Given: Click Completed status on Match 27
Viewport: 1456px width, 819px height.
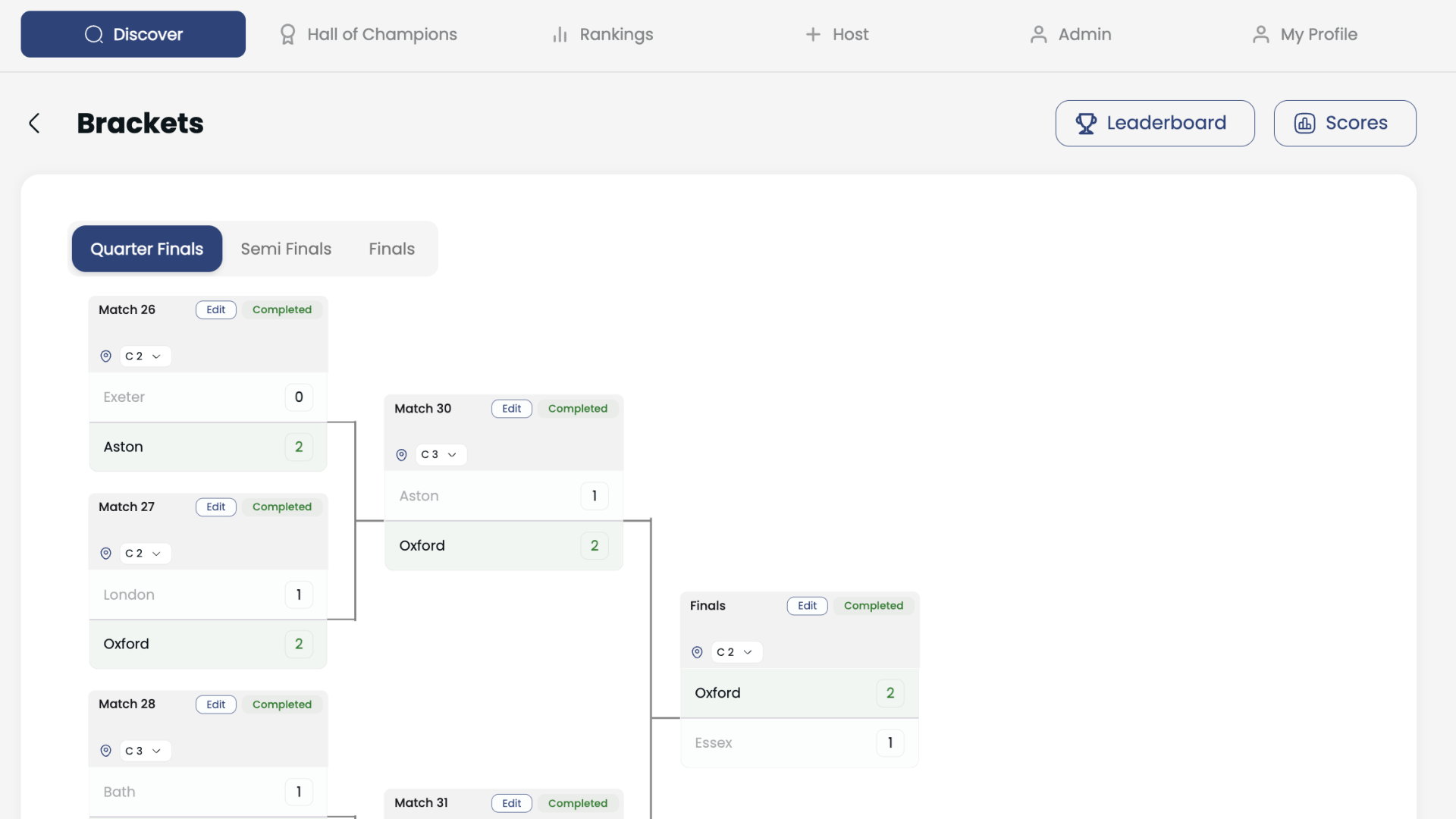Looking at the screenshot, I should pyautogui.click(x=282, y=507).
